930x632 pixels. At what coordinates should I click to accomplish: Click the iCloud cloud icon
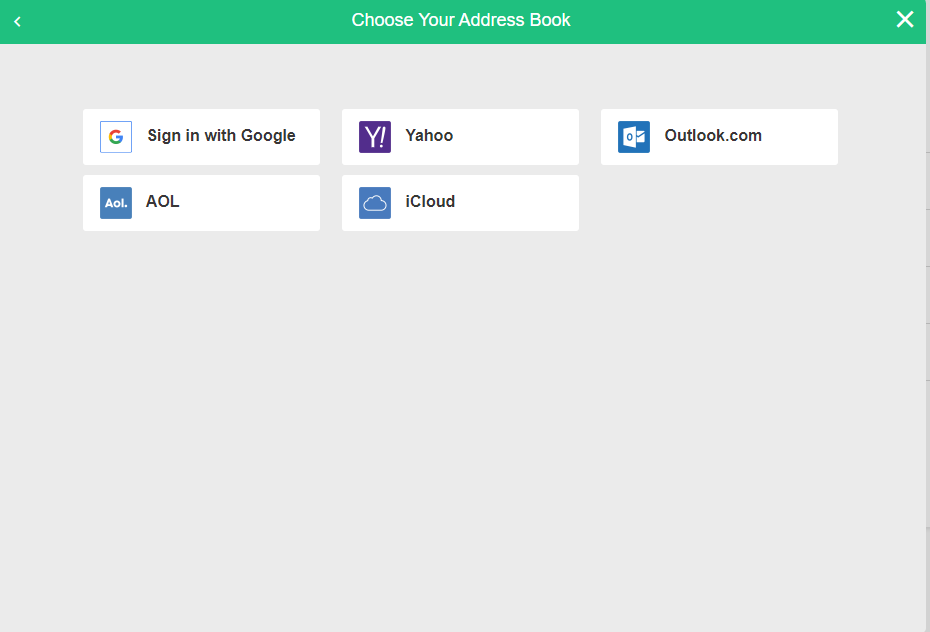click(x=375, y=203)
